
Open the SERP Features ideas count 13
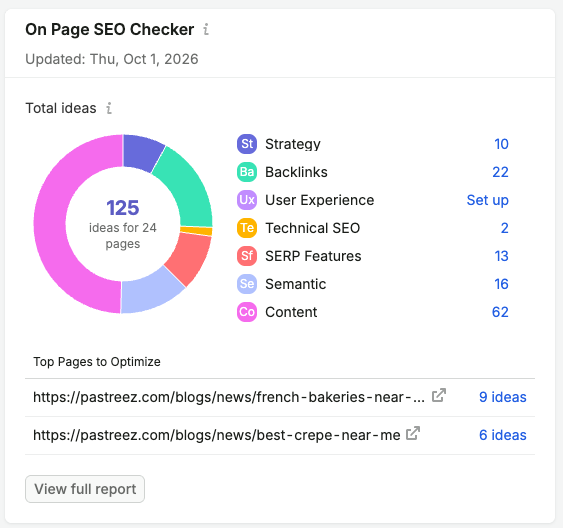[x=501, y=256]
